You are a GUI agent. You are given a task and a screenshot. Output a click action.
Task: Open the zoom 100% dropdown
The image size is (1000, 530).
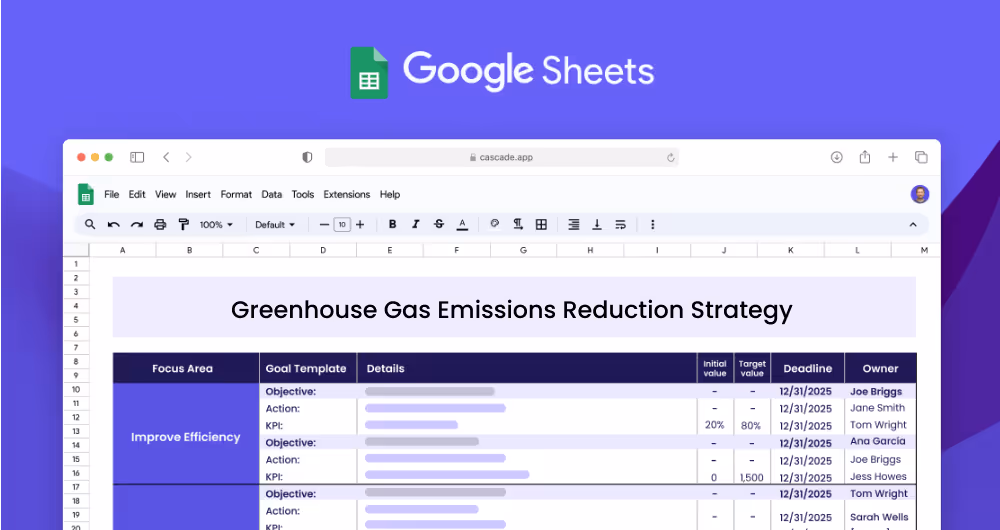(216, 225)
